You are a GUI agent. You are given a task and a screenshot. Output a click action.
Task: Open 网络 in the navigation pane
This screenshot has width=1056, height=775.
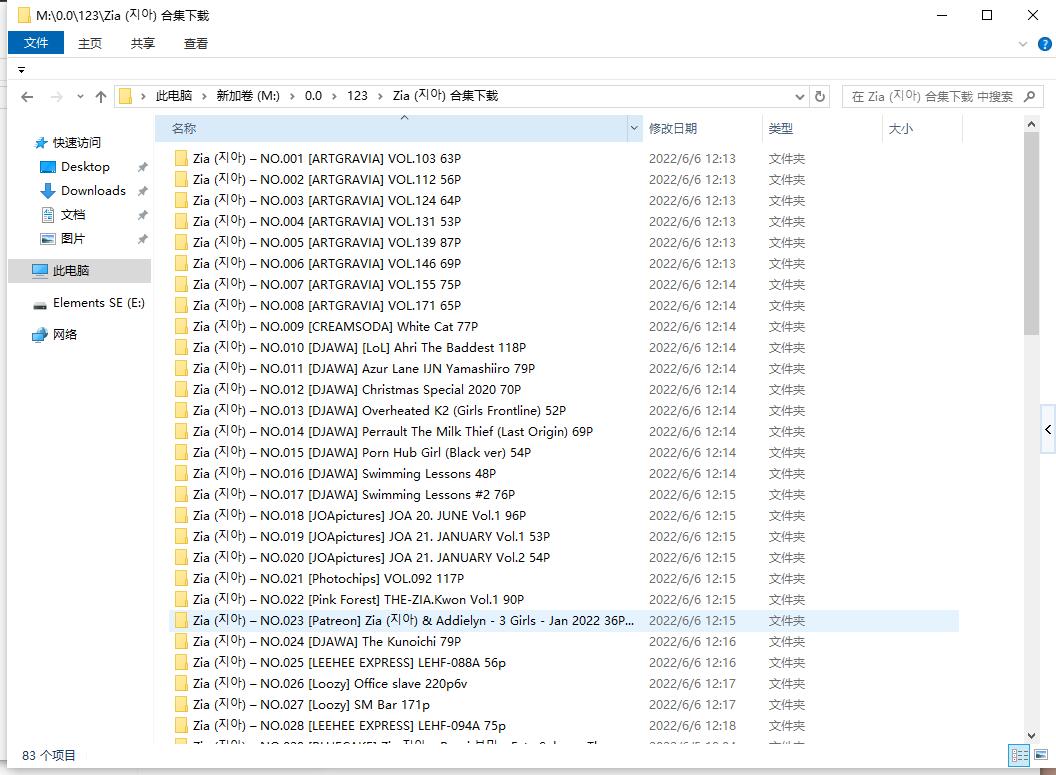[x=65, y=335]
